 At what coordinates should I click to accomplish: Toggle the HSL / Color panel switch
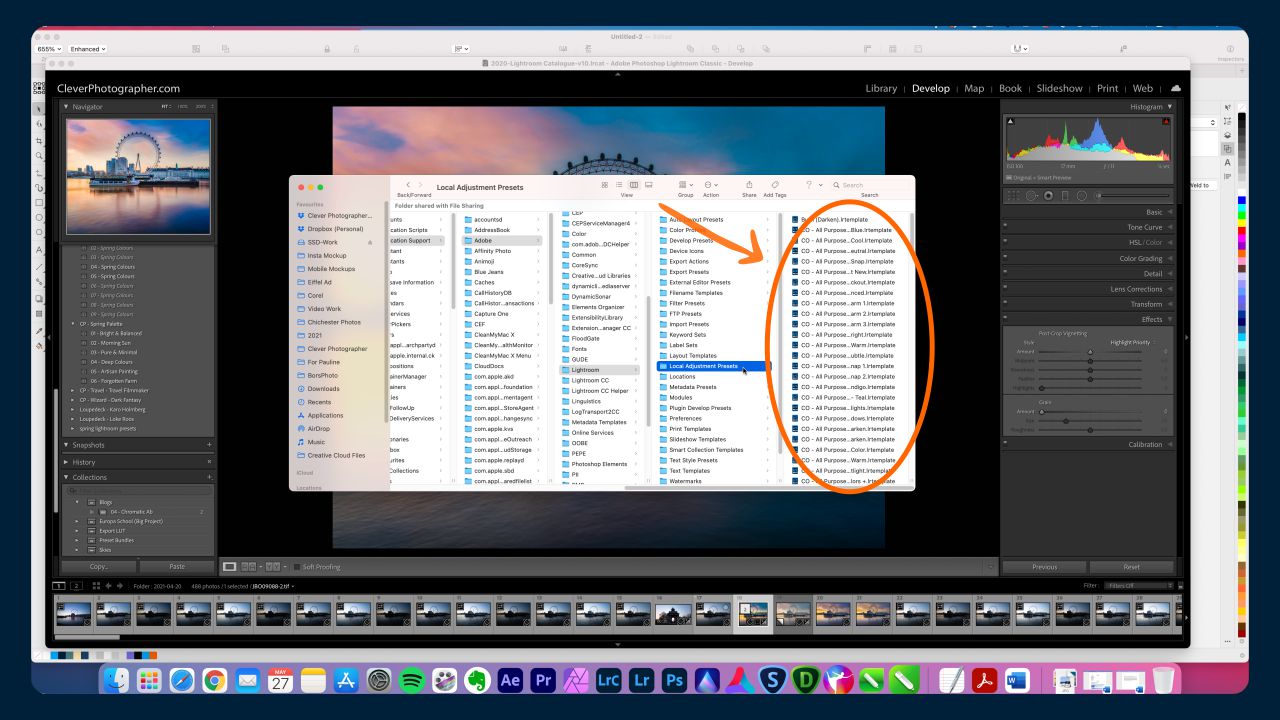click(x=1005, y=242)
